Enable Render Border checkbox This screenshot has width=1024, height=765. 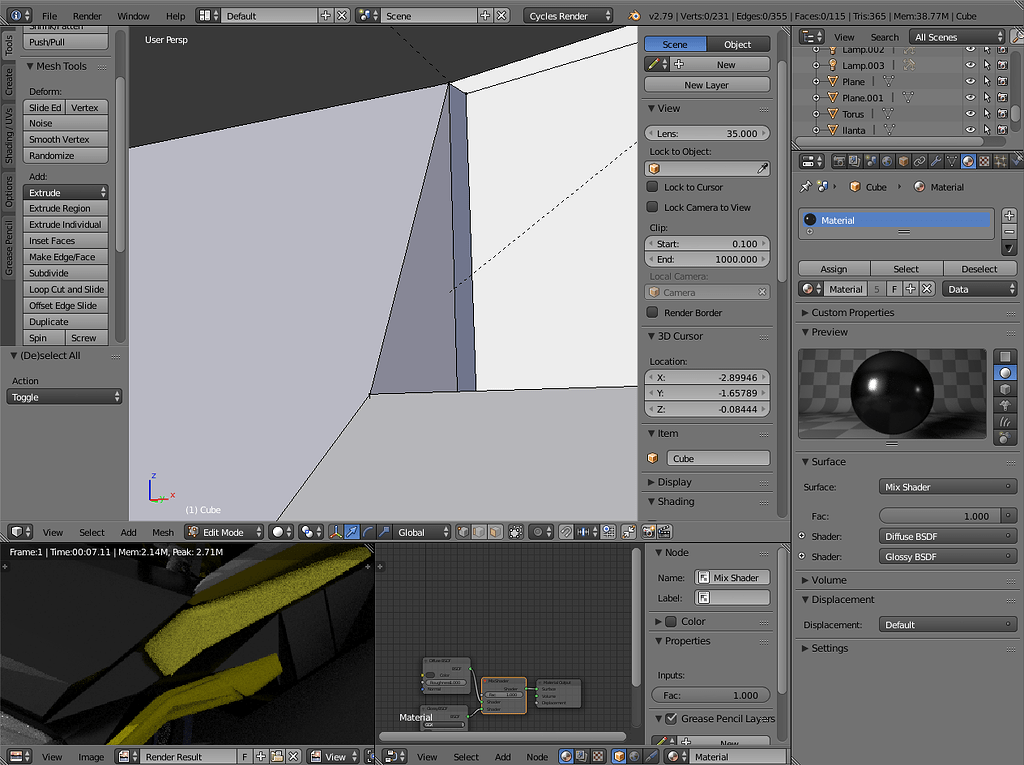[652, 312]
